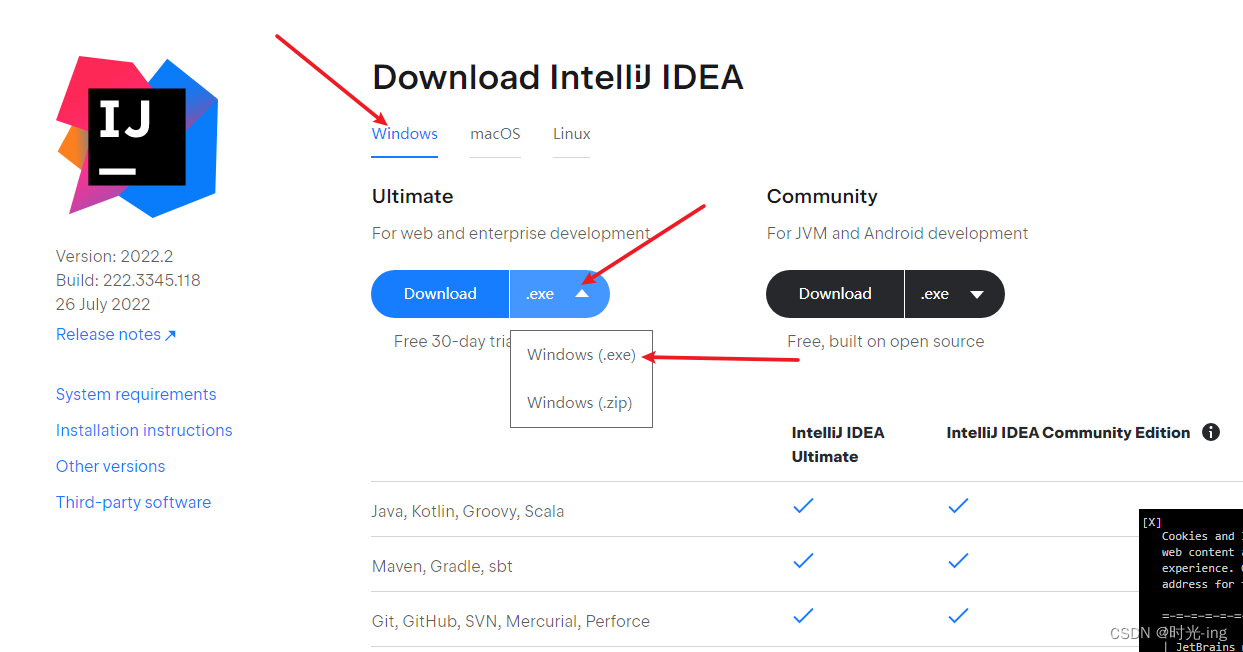Choose Windows (.zip) from the dropdown list
This screenshot has width=1243, height=652.
[580, 402]
